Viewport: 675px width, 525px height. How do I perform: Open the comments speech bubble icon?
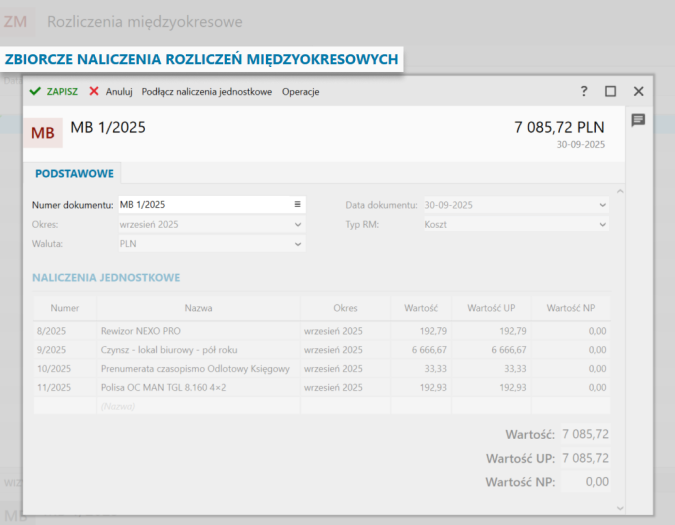point(638,120)
